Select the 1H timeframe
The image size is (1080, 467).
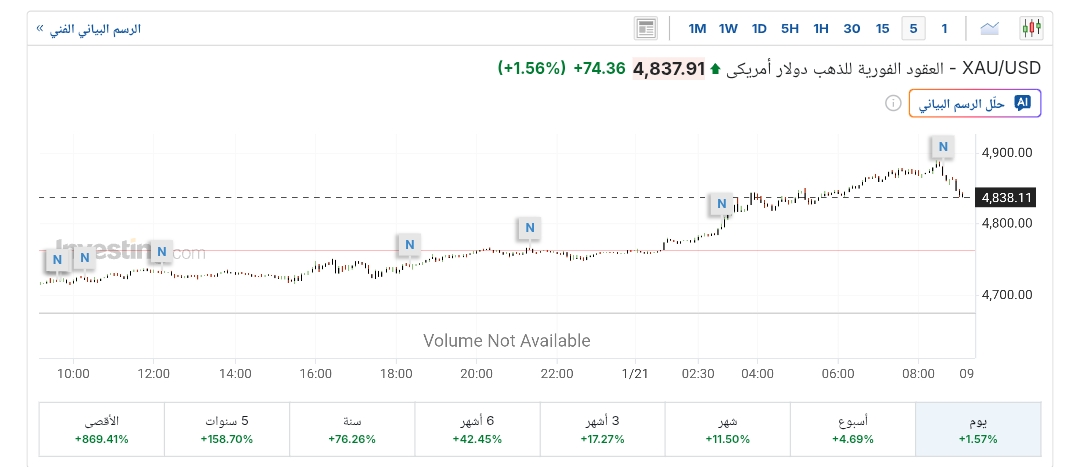821,28
